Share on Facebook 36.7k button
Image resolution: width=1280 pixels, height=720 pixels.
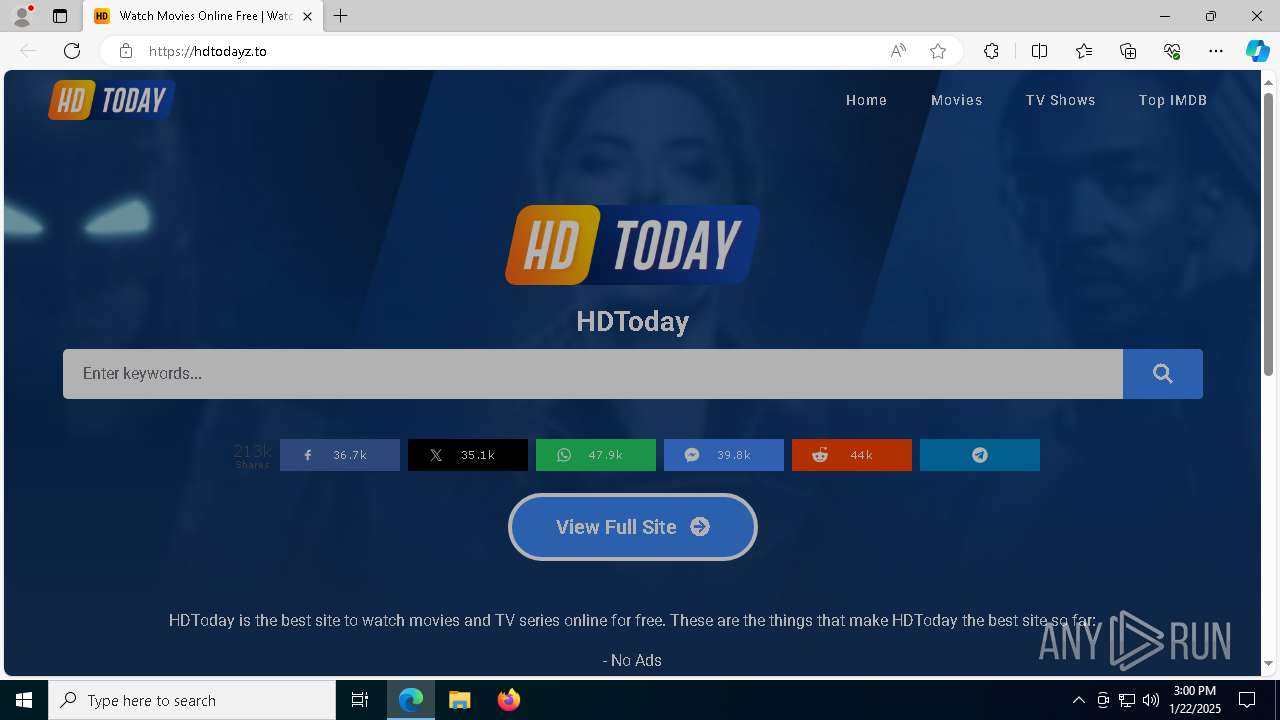(340, 455)
